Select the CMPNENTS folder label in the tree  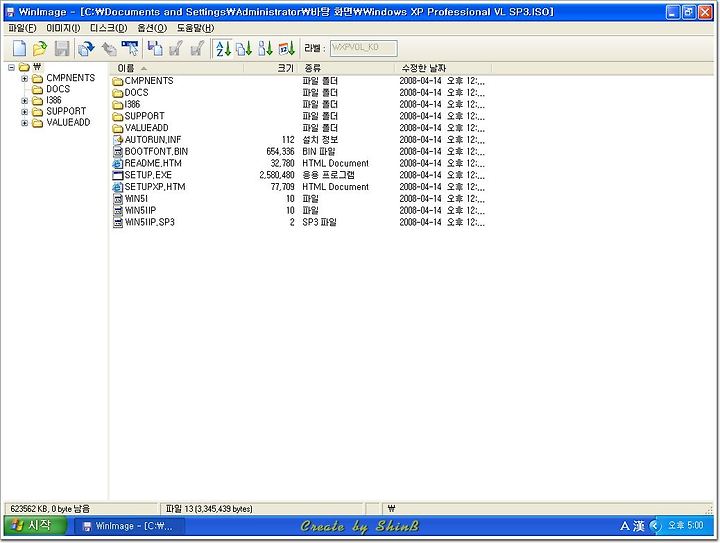tap(71, 78)
